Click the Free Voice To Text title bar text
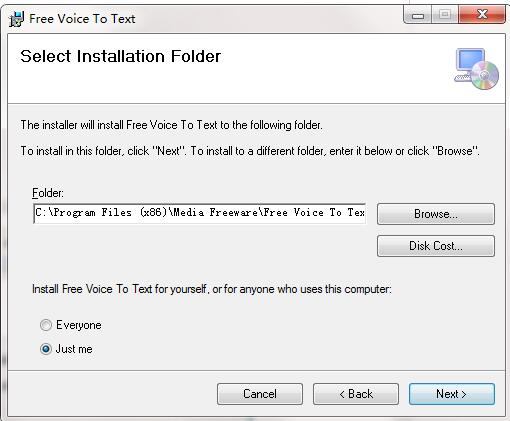The width and height of the screenshot is (510, 421). tap(82, 19)
